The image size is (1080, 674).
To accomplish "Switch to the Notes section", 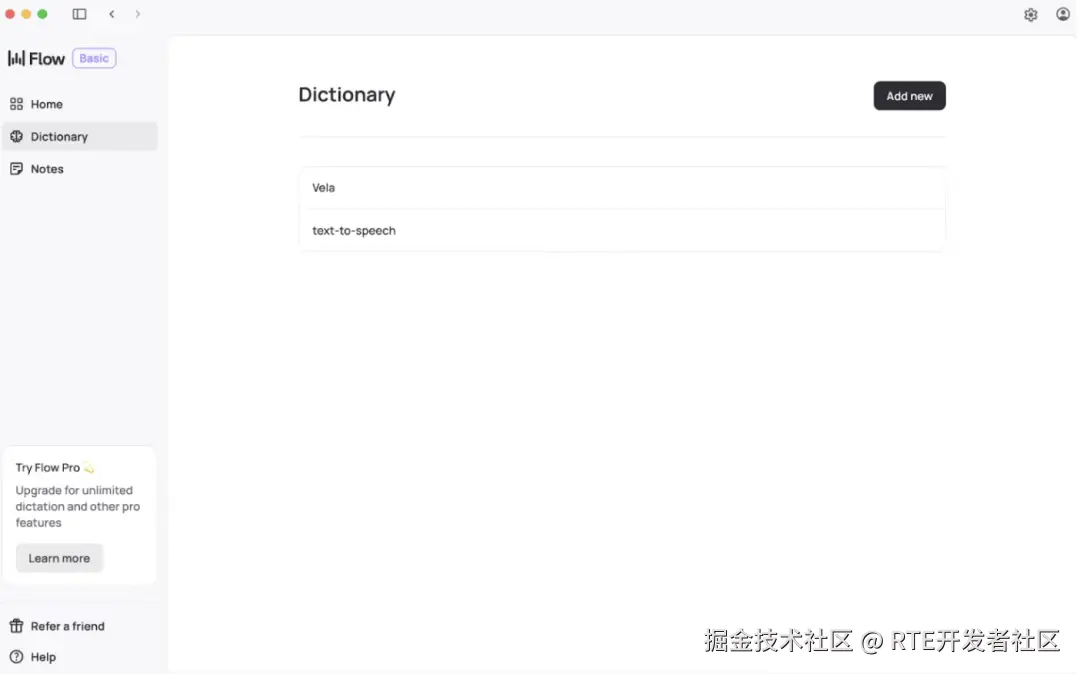I will click(80, 169).
